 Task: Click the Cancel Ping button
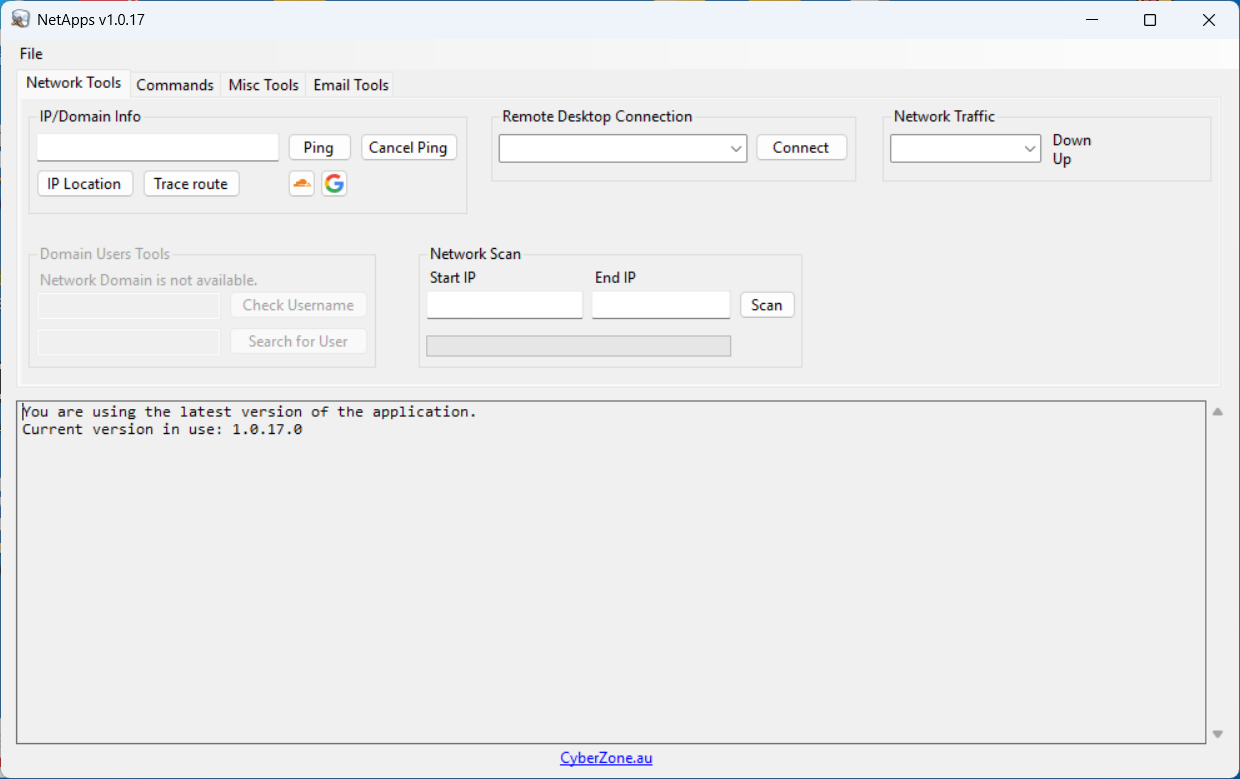pos(408,148)
